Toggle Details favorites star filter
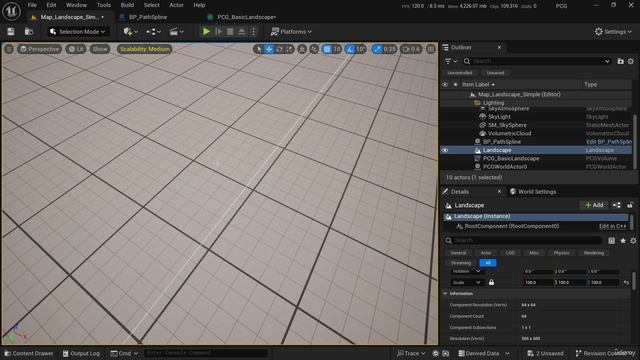The height and width of the screenshot is (360, 640). 623,240
